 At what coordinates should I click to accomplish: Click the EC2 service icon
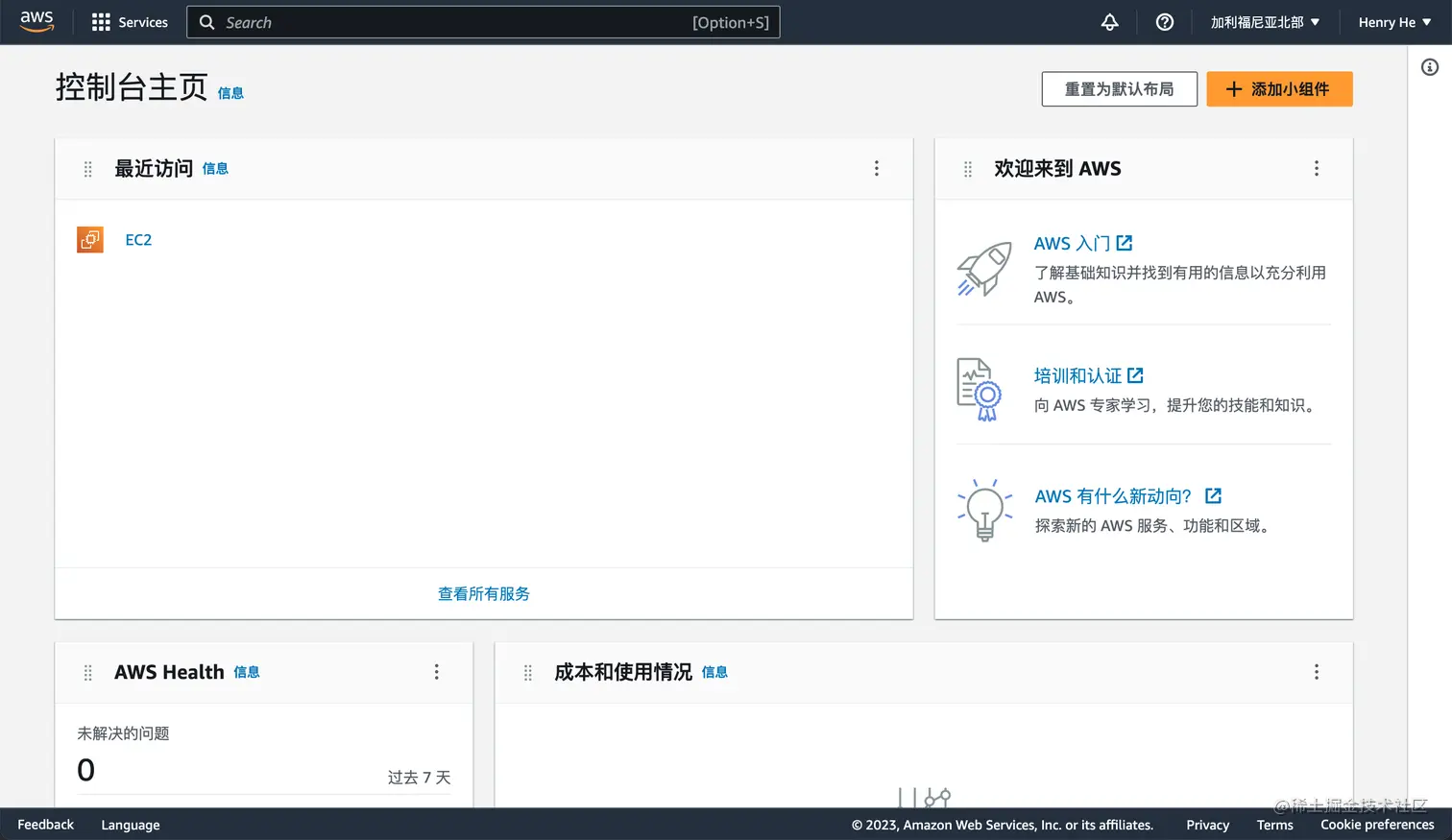[x=90, y=239]
